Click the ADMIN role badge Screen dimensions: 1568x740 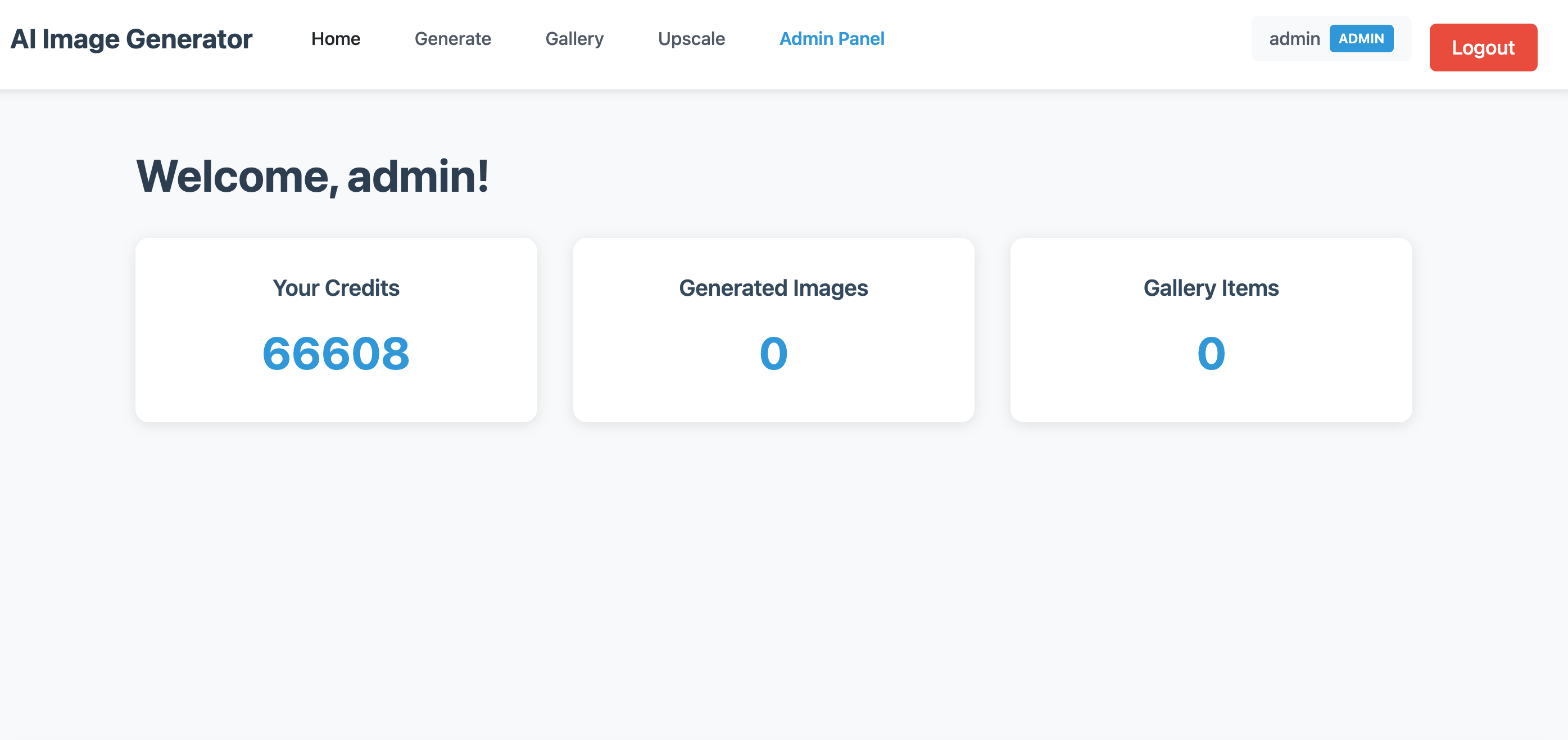1362,38
